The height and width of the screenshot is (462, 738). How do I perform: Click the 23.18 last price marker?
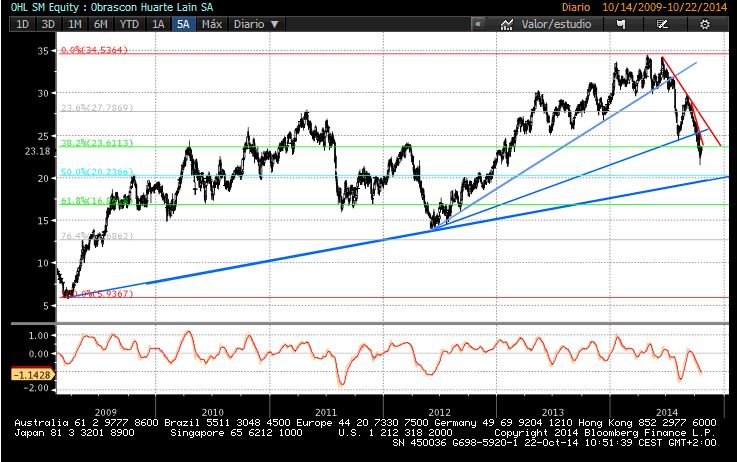click(x=37, y=151)
